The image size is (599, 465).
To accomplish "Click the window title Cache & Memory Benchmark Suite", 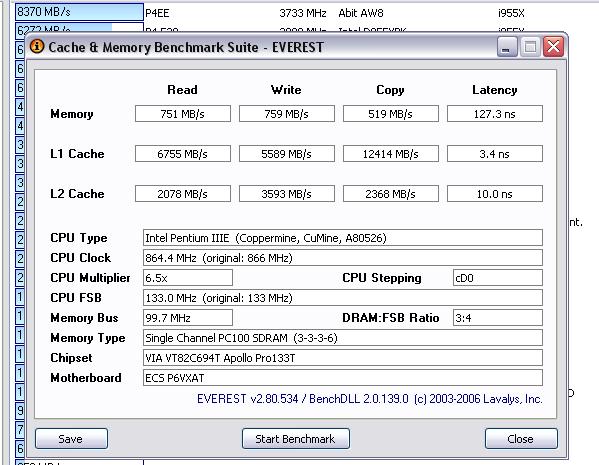I will pyautogui.click(x=186, y=47).
